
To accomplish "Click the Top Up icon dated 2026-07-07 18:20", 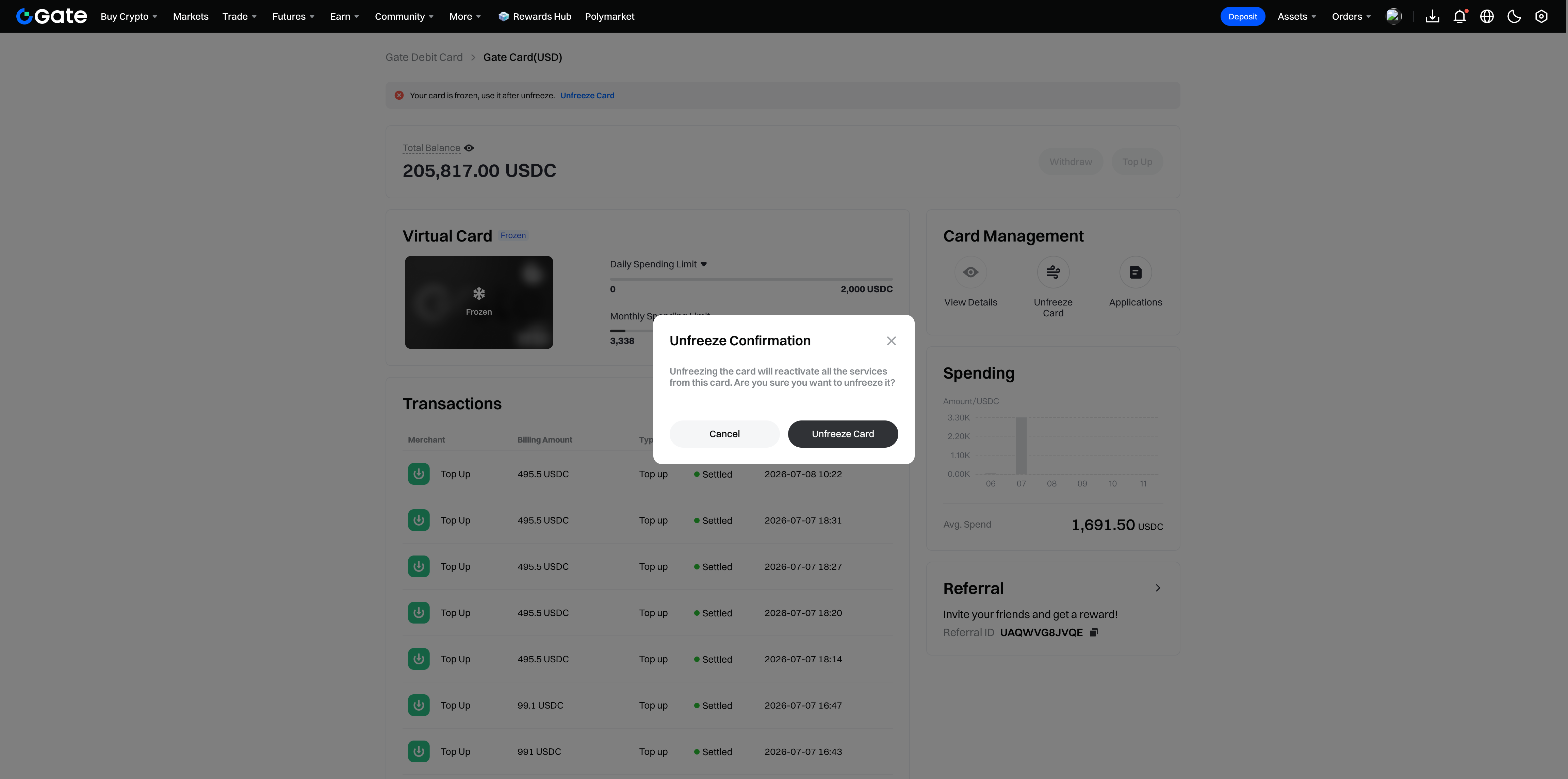I will coord(419,613).
